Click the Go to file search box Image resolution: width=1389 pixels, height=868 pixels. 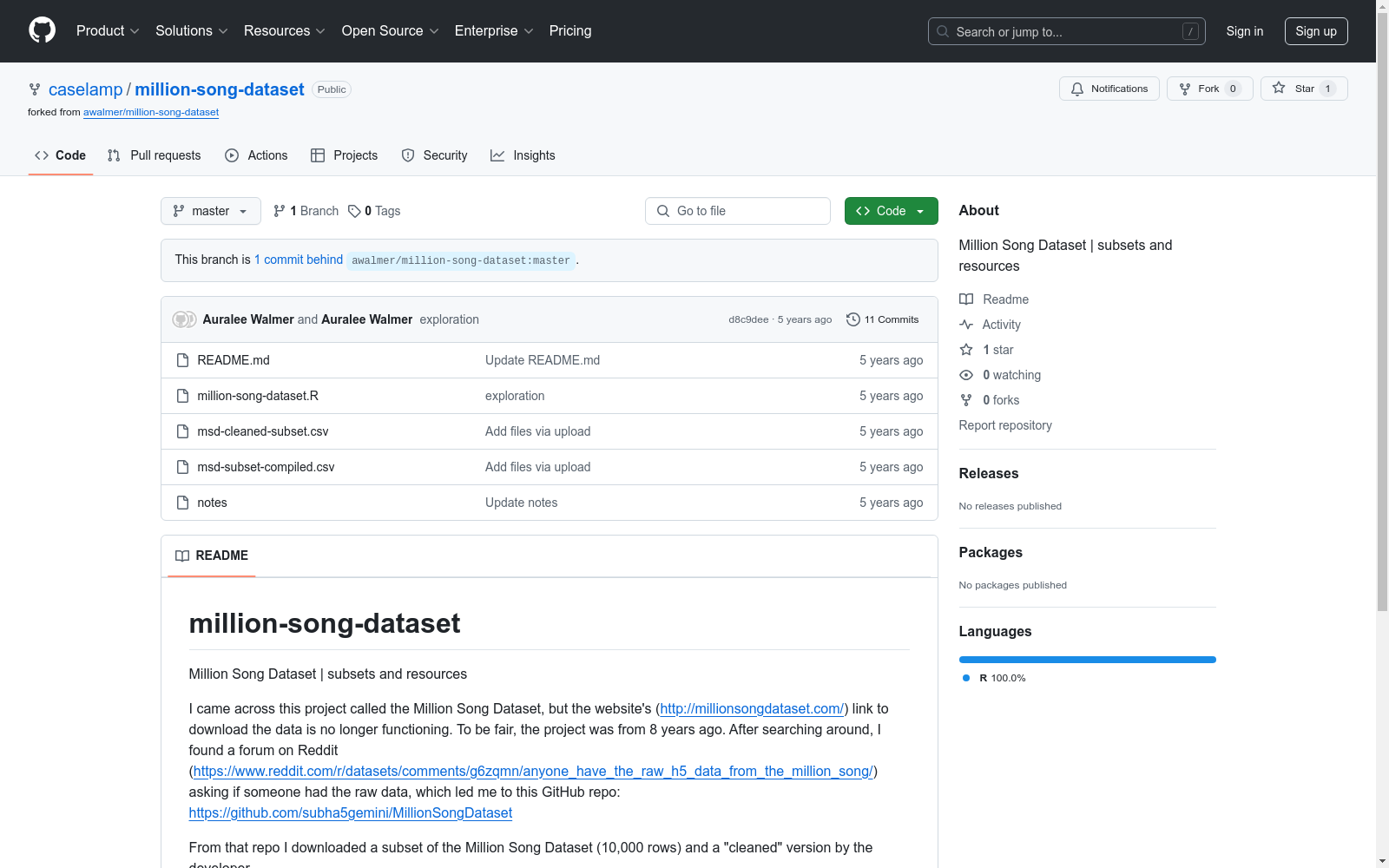point(738,211)
